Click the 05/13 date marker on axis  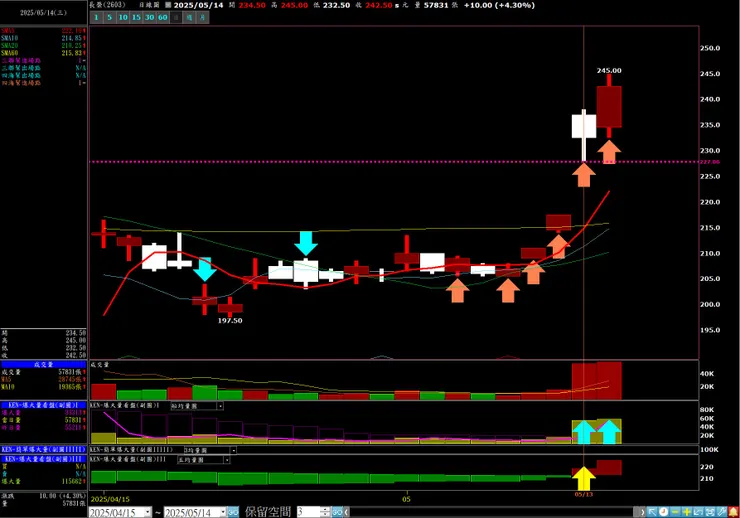584,495
